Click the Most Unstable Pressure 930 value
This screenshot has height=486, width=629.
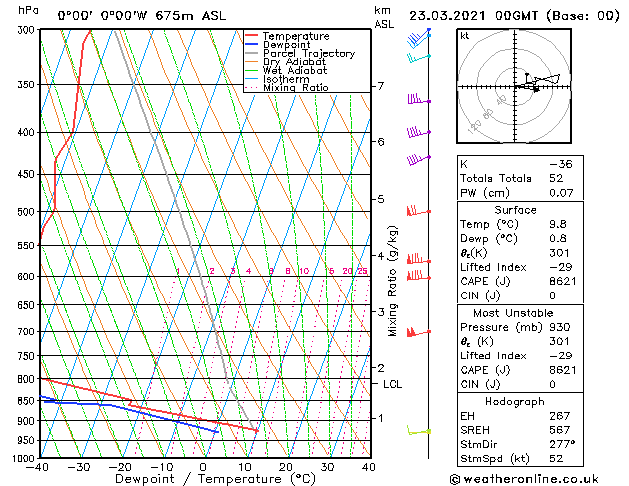click(x=560, y=327)
